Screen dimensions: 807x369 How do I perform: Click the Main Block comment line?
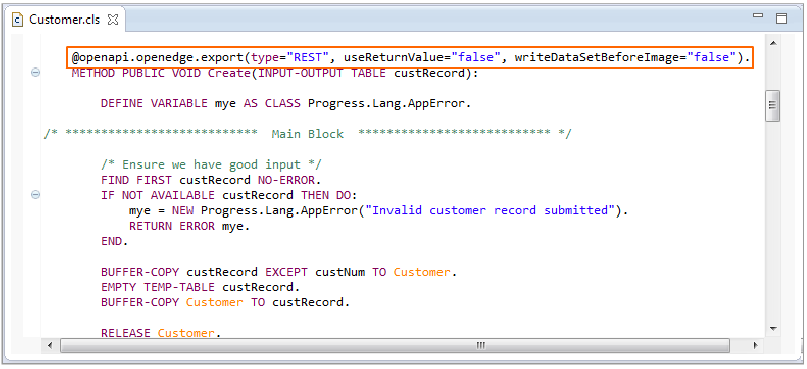(307, 134)
